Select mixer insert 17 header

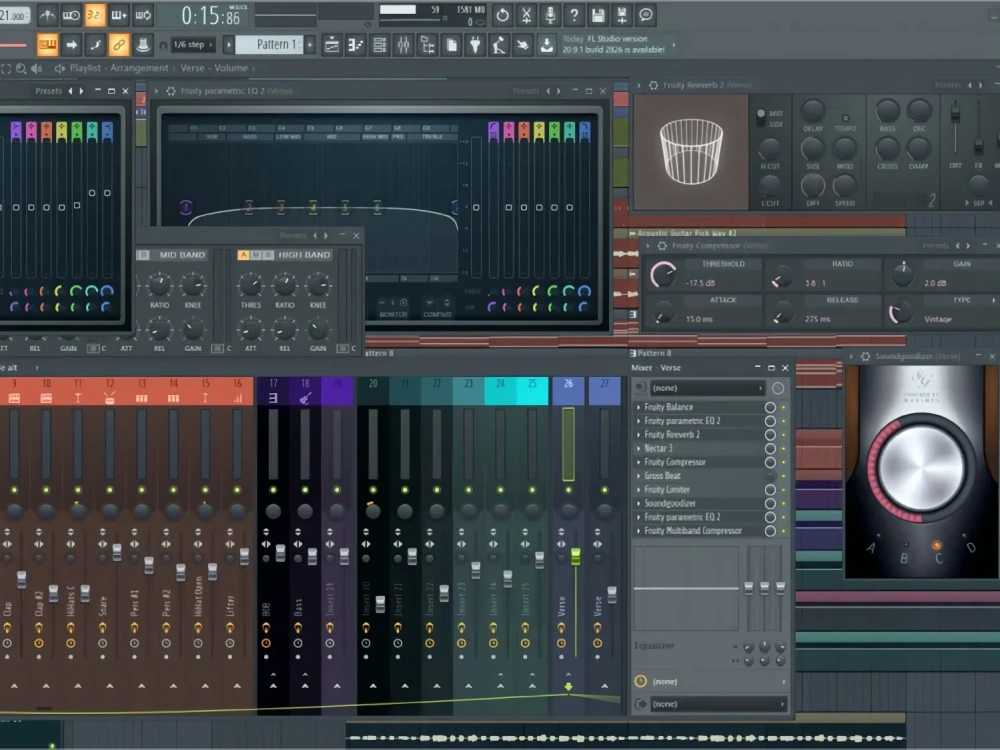tap(273, 391)
